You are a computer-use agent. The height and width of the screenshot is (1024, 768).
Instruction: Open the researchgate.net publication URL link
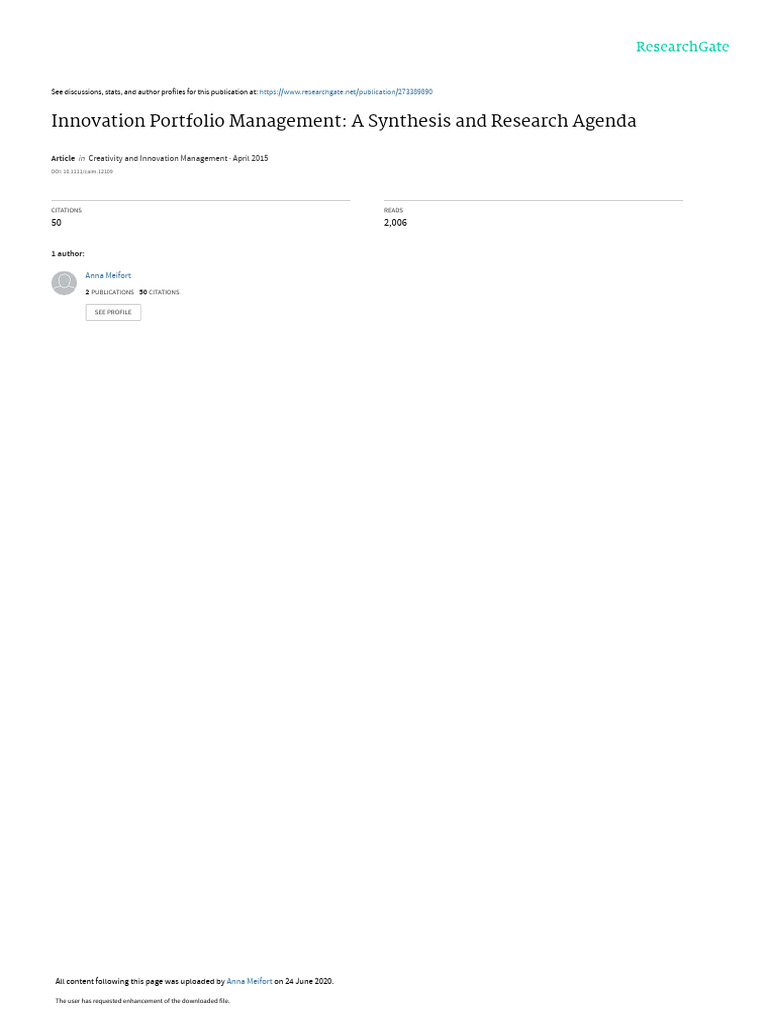coord(346,92)
